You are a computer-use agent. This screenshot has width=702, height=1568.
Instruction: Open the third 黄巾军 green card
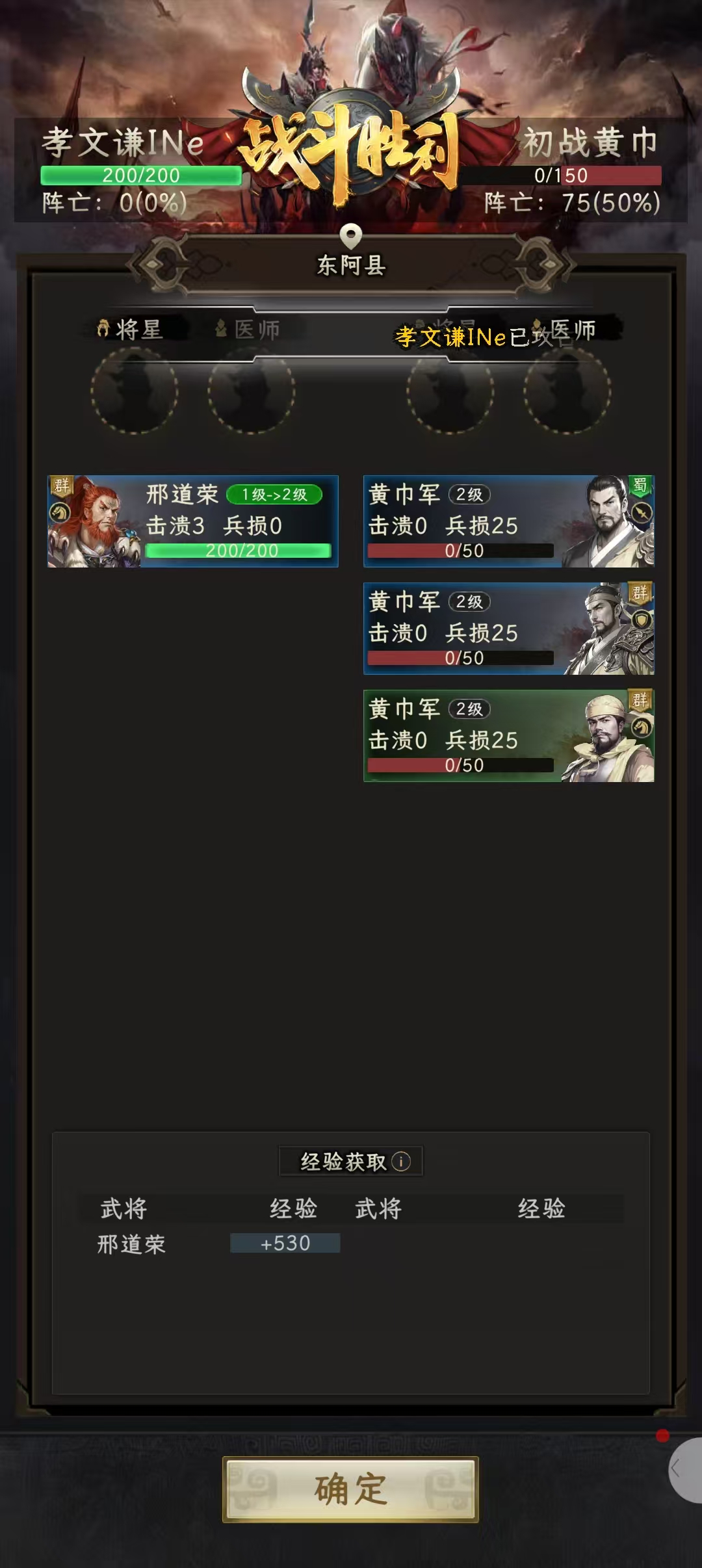tap(509, 736)
